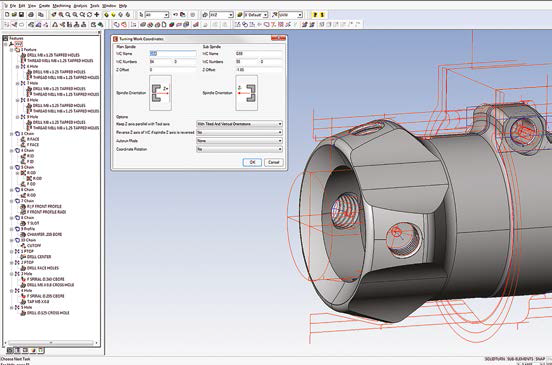Open 'Keep Z axis parallel with Tool axis' dropdown
552x365 pixels.
point(239,124)
